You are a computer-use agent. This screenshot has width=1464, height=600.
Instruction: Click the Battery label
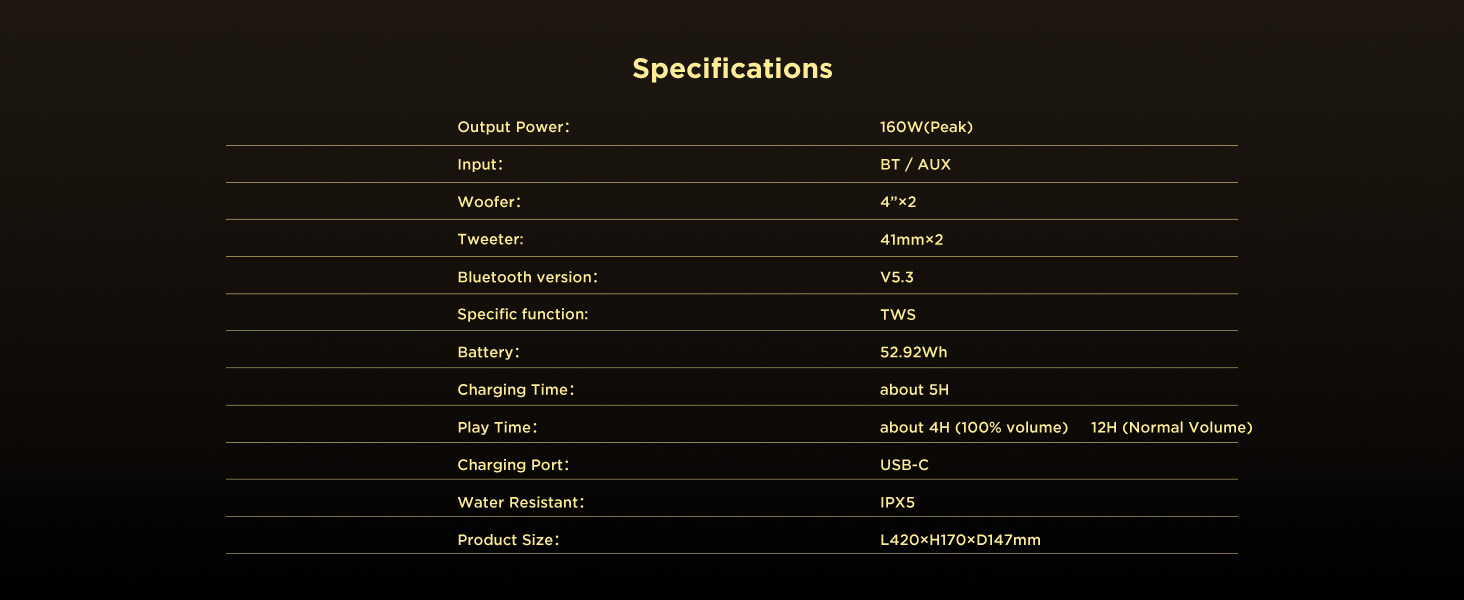click(488, 352)
